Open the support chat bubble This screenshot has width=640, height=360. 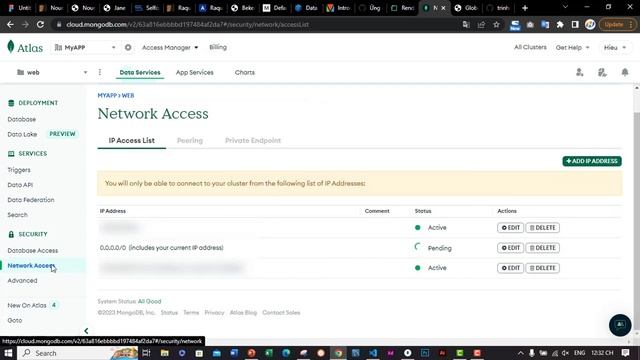[620, 325]
